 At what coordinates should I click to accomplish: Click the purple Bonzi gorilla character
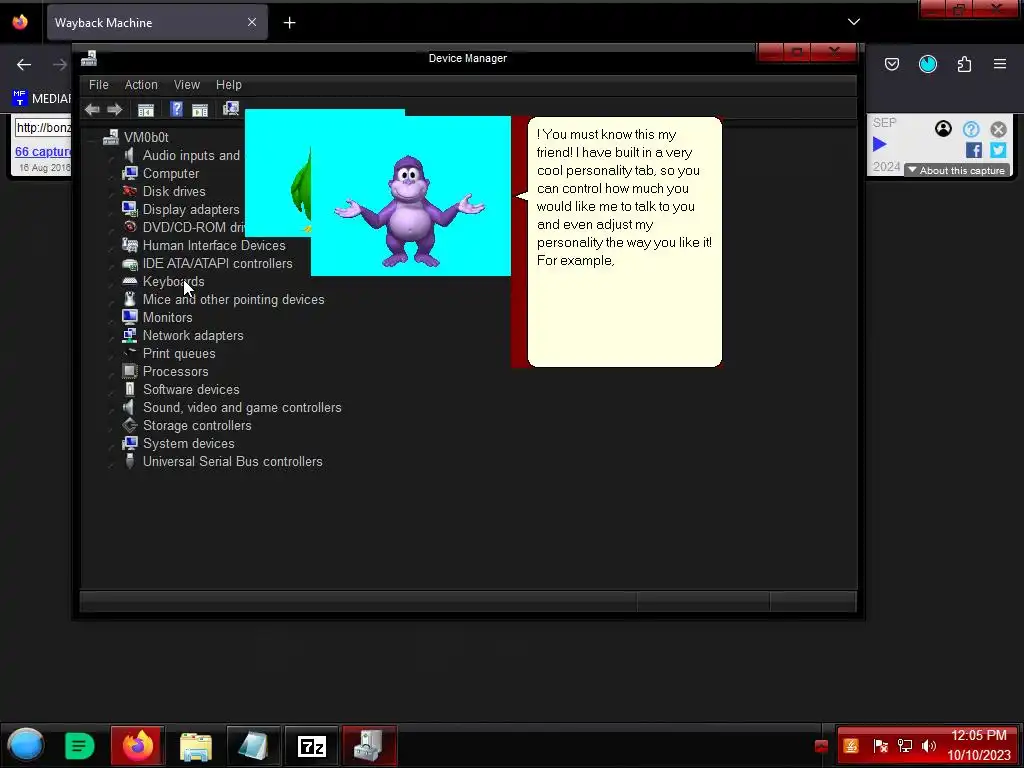click(409, 210)
